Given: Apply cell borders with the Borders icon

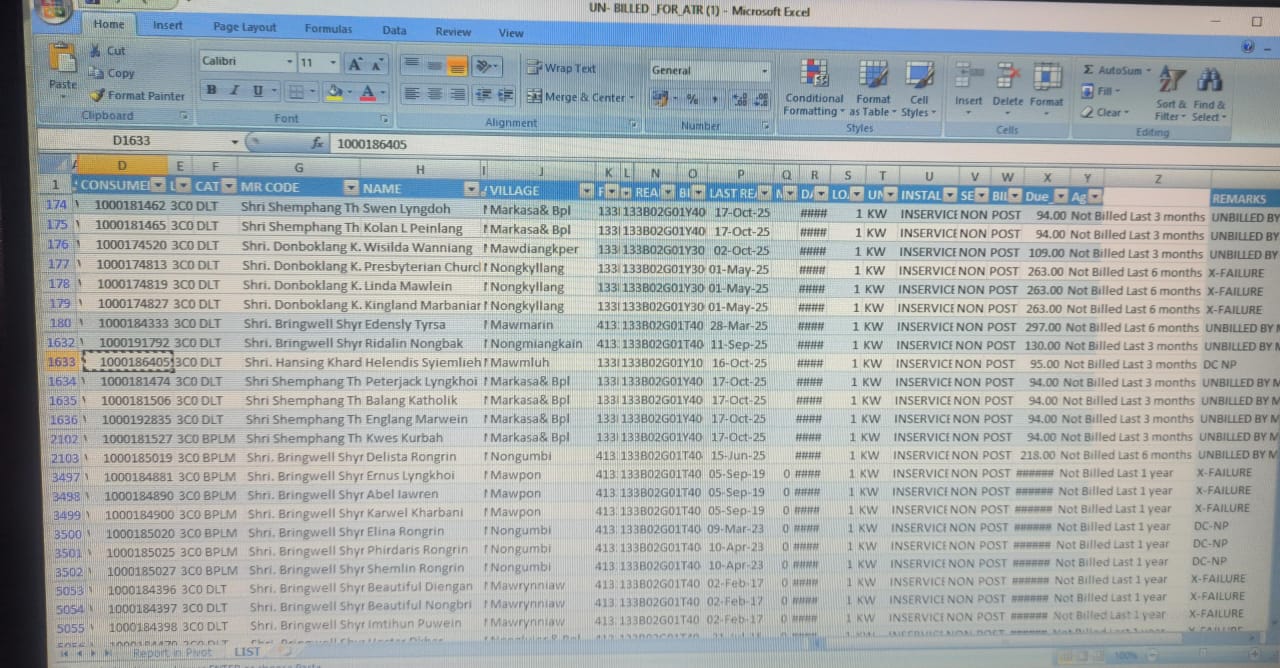Looking at the screenshot, I should (x=294, y=91).
